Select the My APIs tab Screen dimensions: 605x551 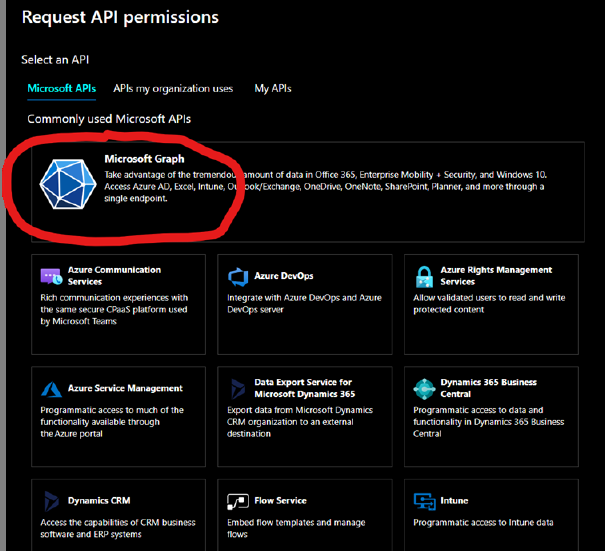(x=274, y=89)
